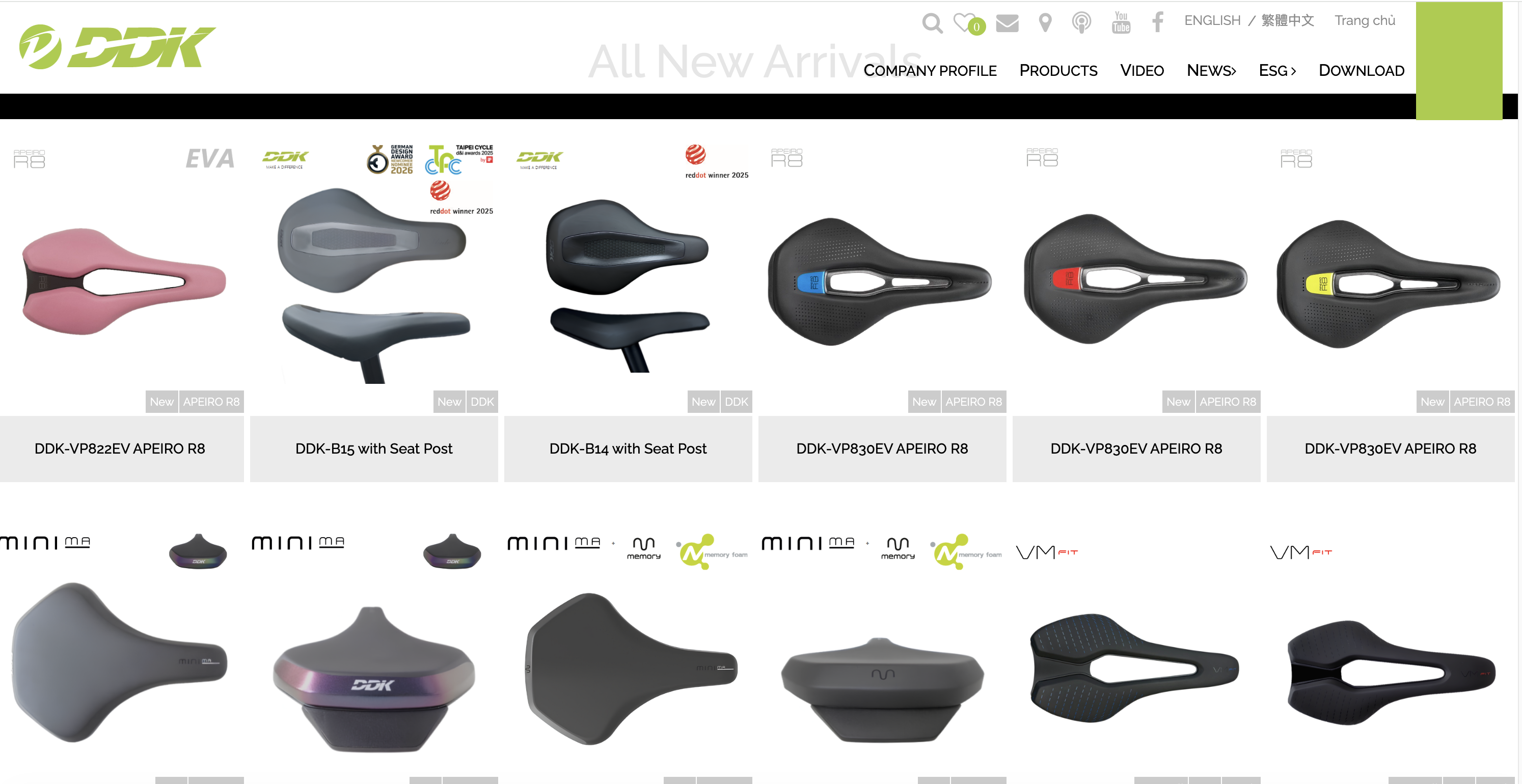This screenshot has width=1522, height=784.
Task: Open the red-accent VP830EV saddle image
Action: click(x=1135, y=278)
